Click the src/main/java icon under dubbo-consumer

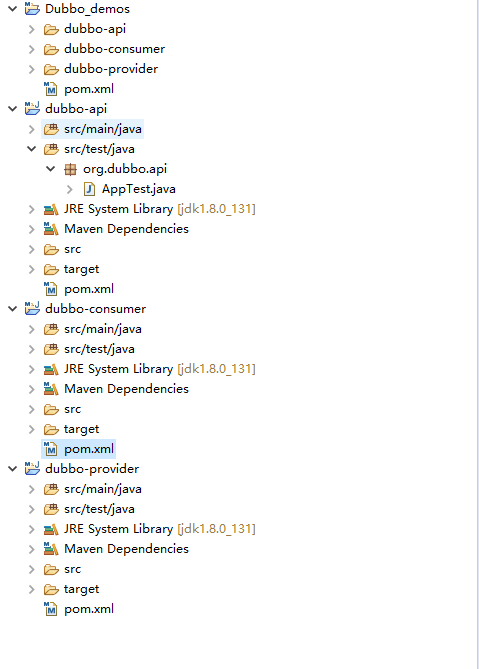51,329
